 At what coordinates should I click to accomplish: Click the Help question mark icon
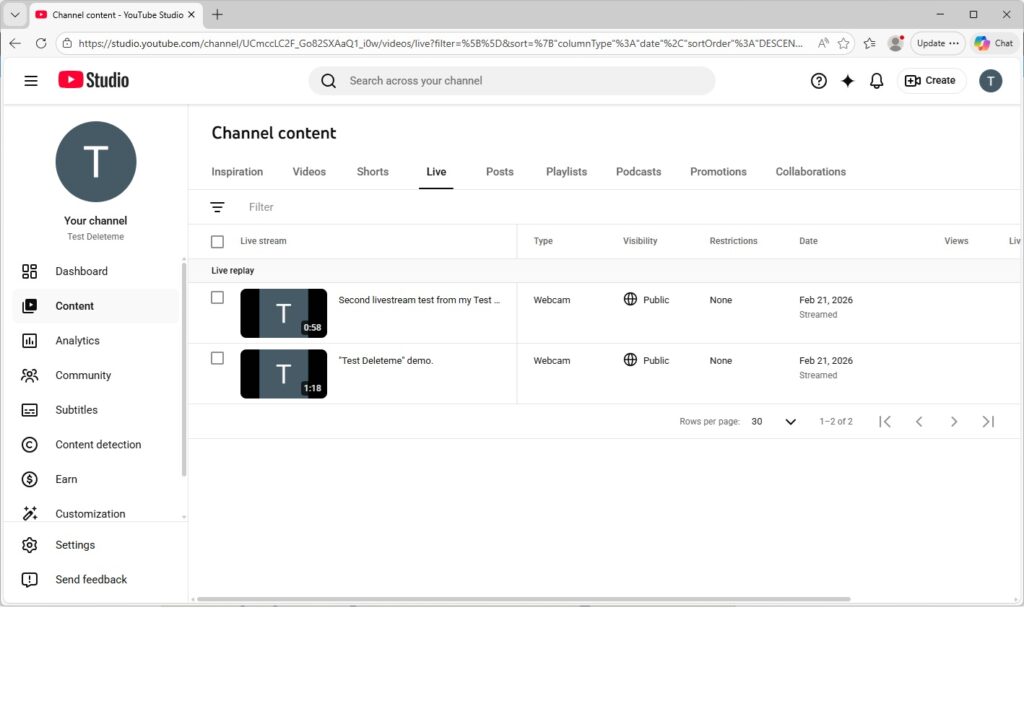tap(818, 81)
